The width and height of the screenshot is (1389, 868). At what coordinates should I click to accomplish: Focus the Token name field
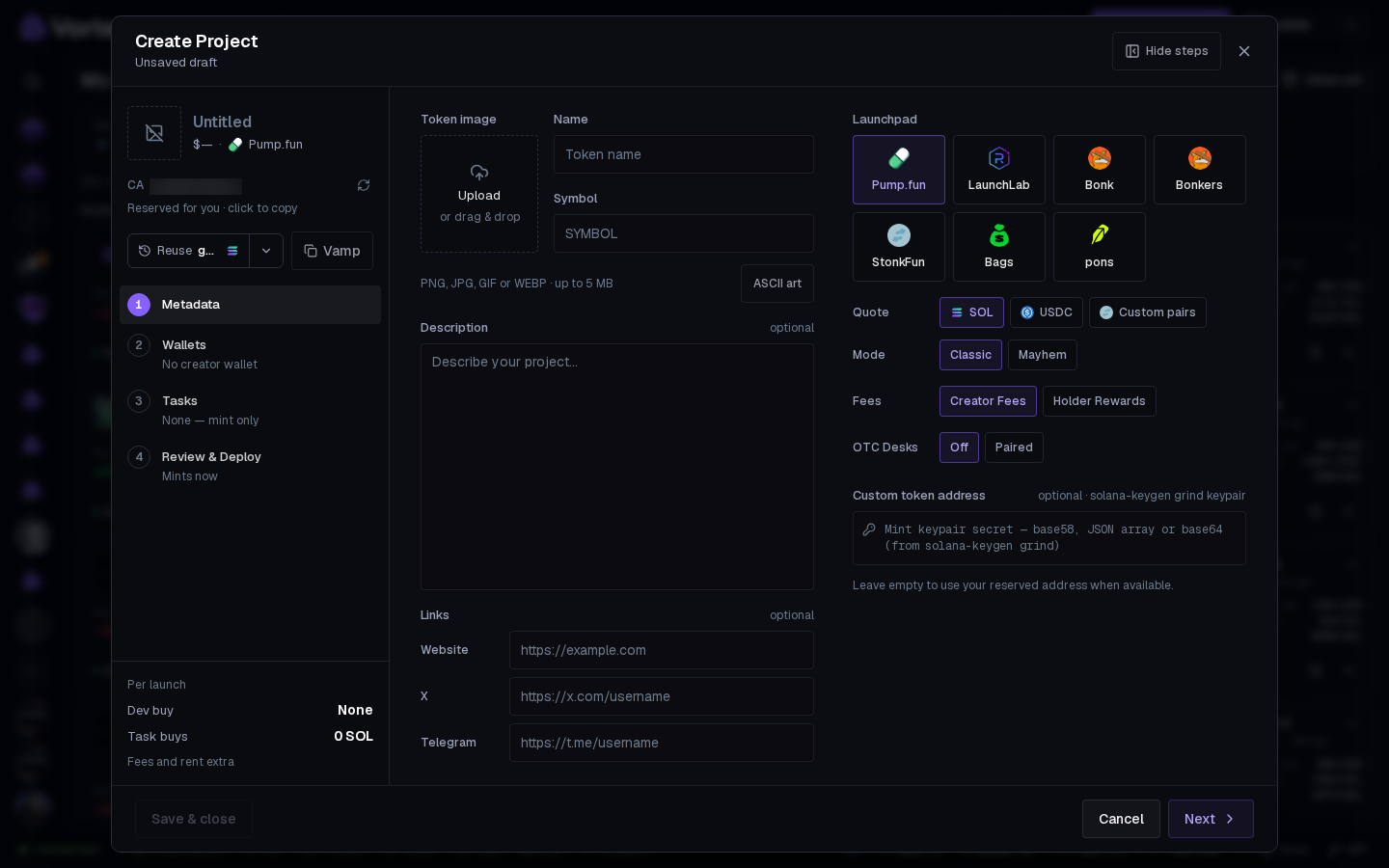(x=684, y=154)
